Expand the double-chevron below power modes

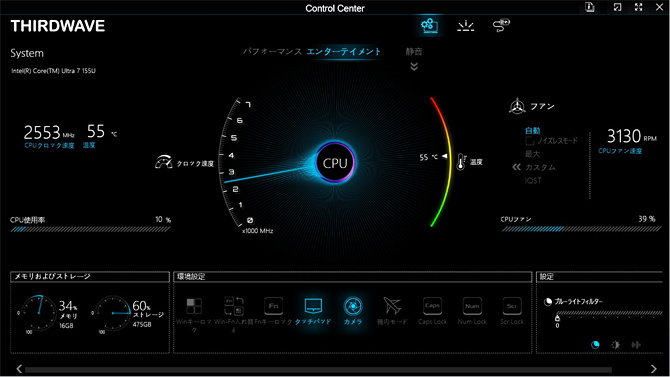point(414,66)
